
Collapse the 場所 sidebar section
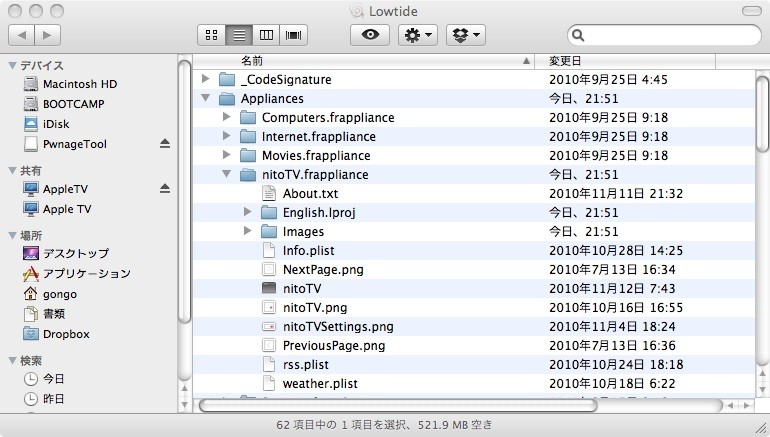13,236
